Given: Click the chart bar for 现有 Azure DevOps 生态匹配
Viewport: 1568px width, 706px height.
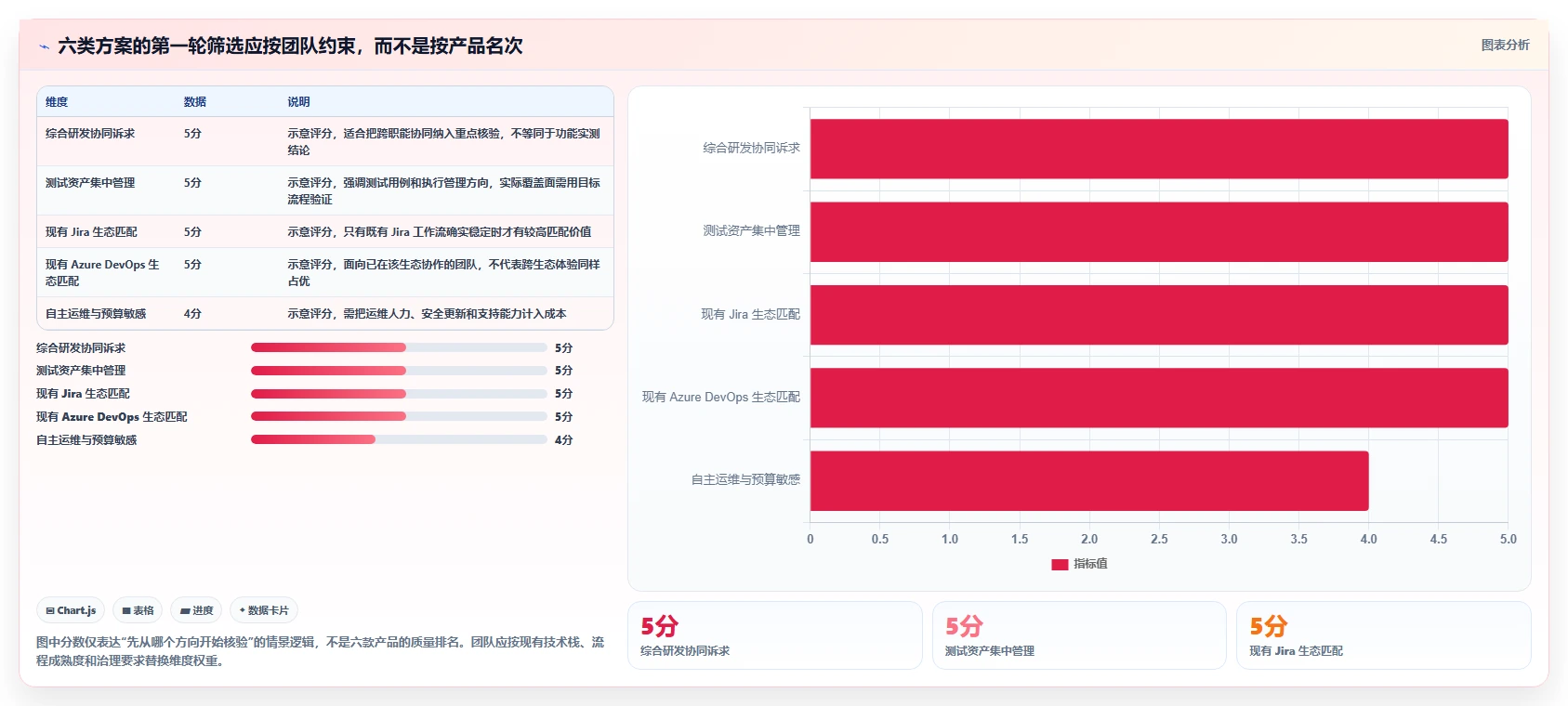Looking at the screenshot, I should coord(1159,398).
